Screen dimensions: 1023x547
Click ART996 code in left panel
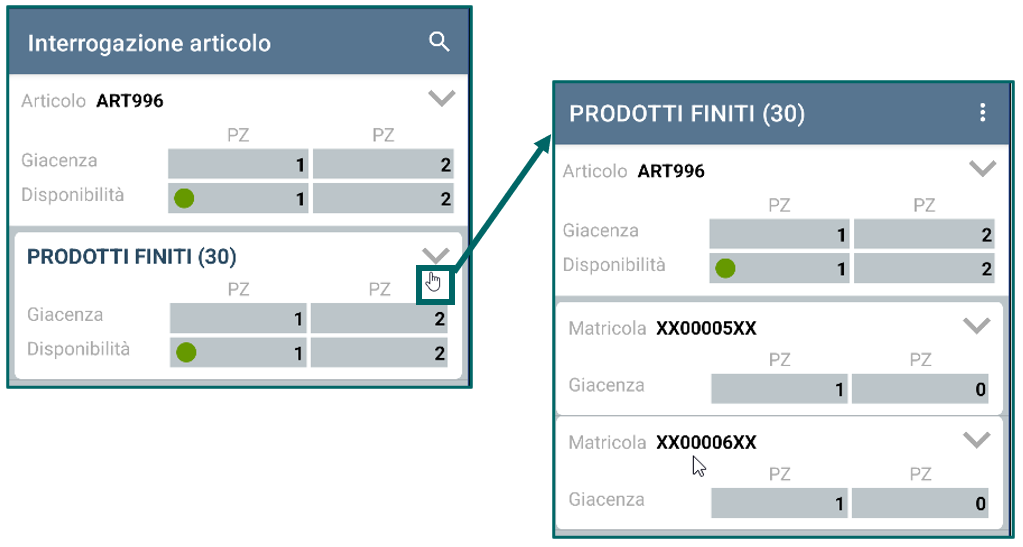pos(130,101)
